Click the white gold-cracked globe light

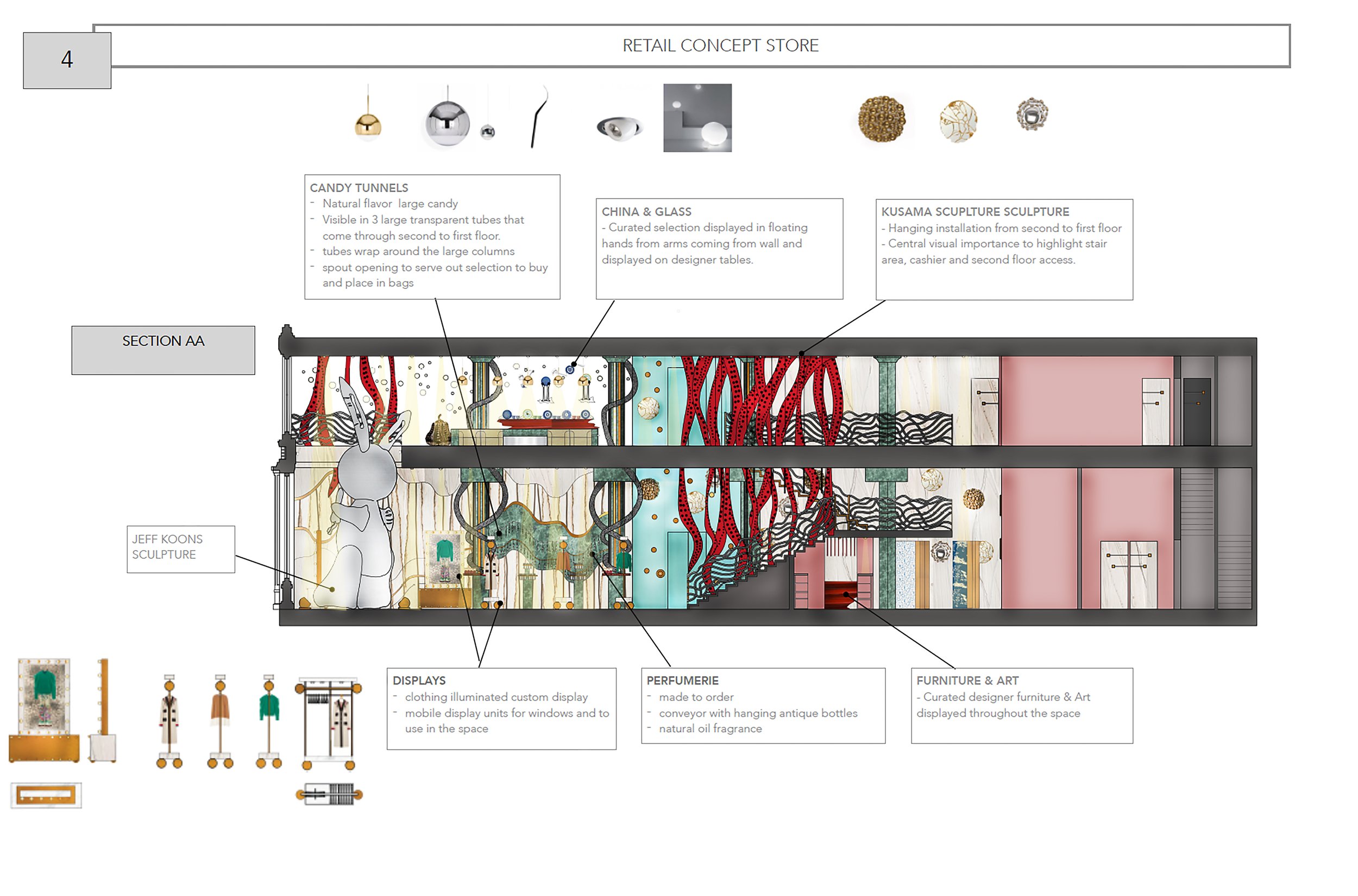click(x=958, y=121)
